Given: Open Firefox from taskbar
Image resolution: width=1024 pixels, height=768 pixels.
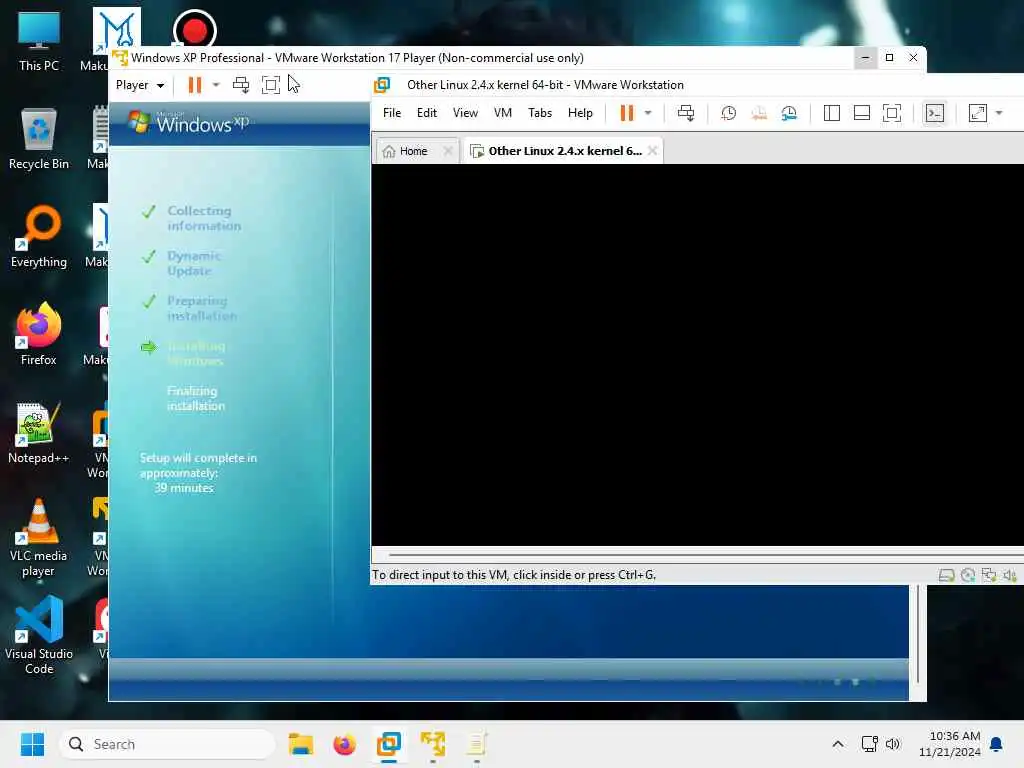Looking at the screenshot, I should pyautogui.click(x=344, y=744).
